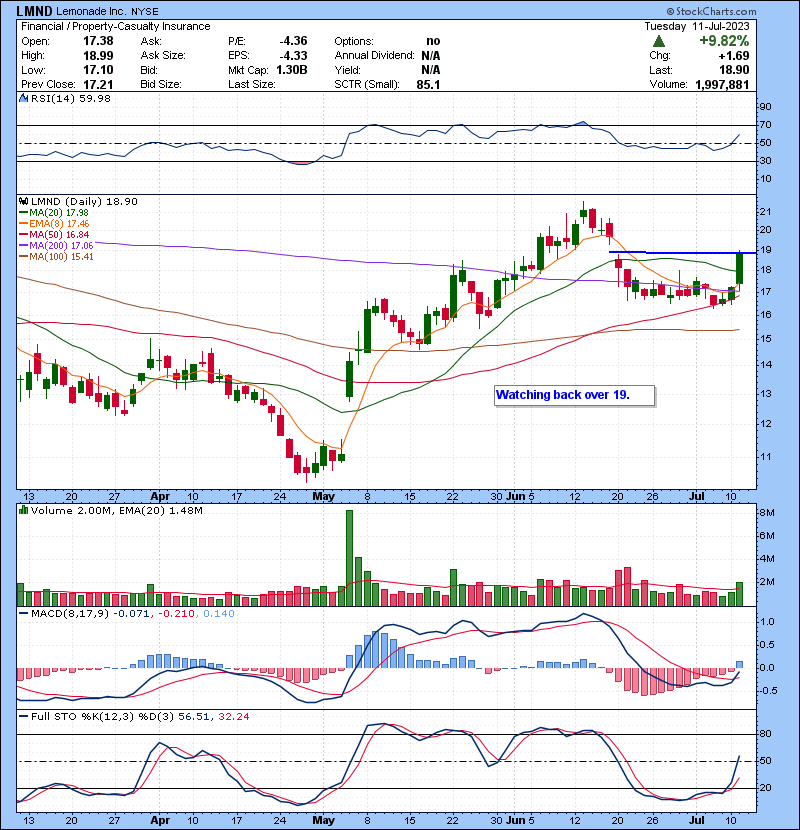The height and width of the screenshot is (830, 800).
Task: Click the SCTR (Small) value 85.1
Action: click(428, 84)
